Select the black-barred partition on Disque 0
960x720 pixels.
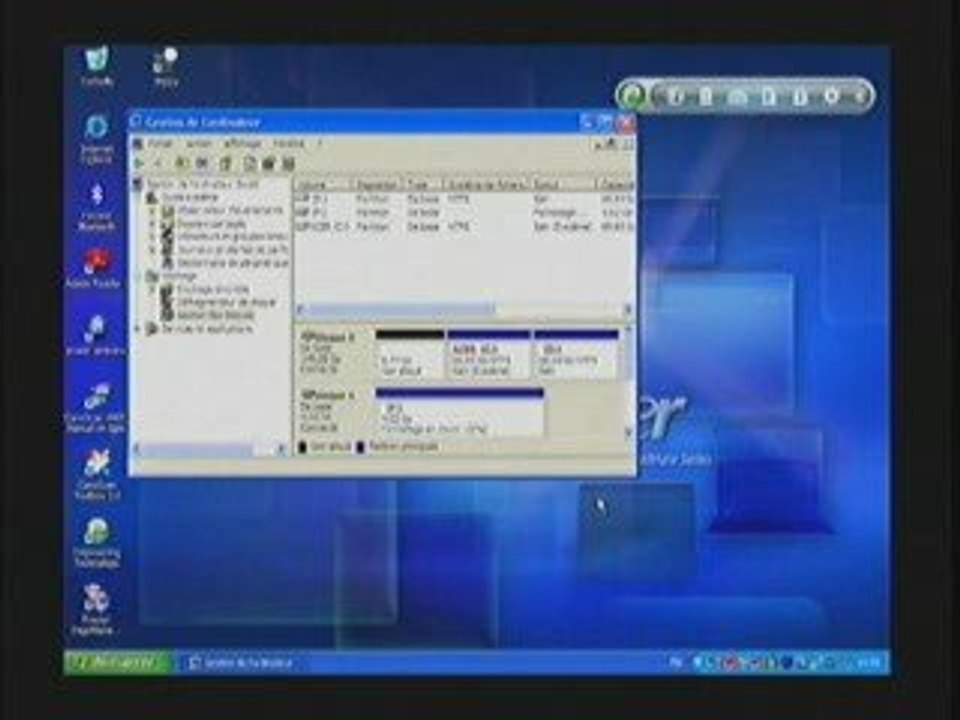pyautogui.click(x=410, y=354)
